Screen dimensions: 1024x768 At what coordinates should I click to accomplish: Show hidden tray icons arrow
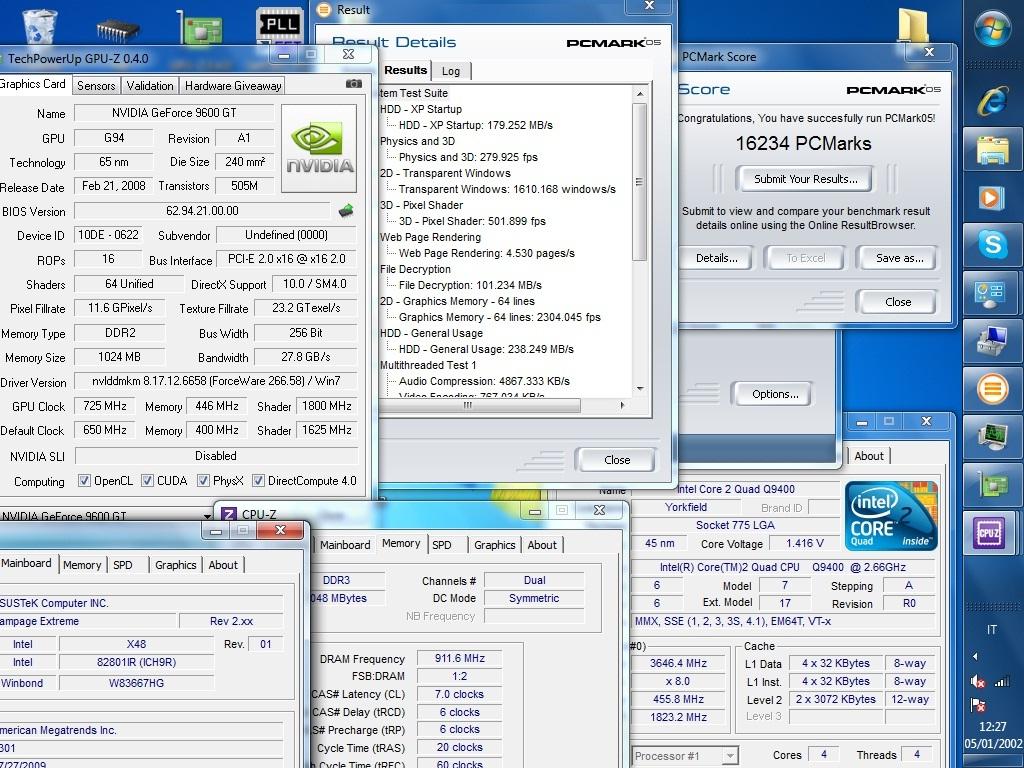(976, 656)
